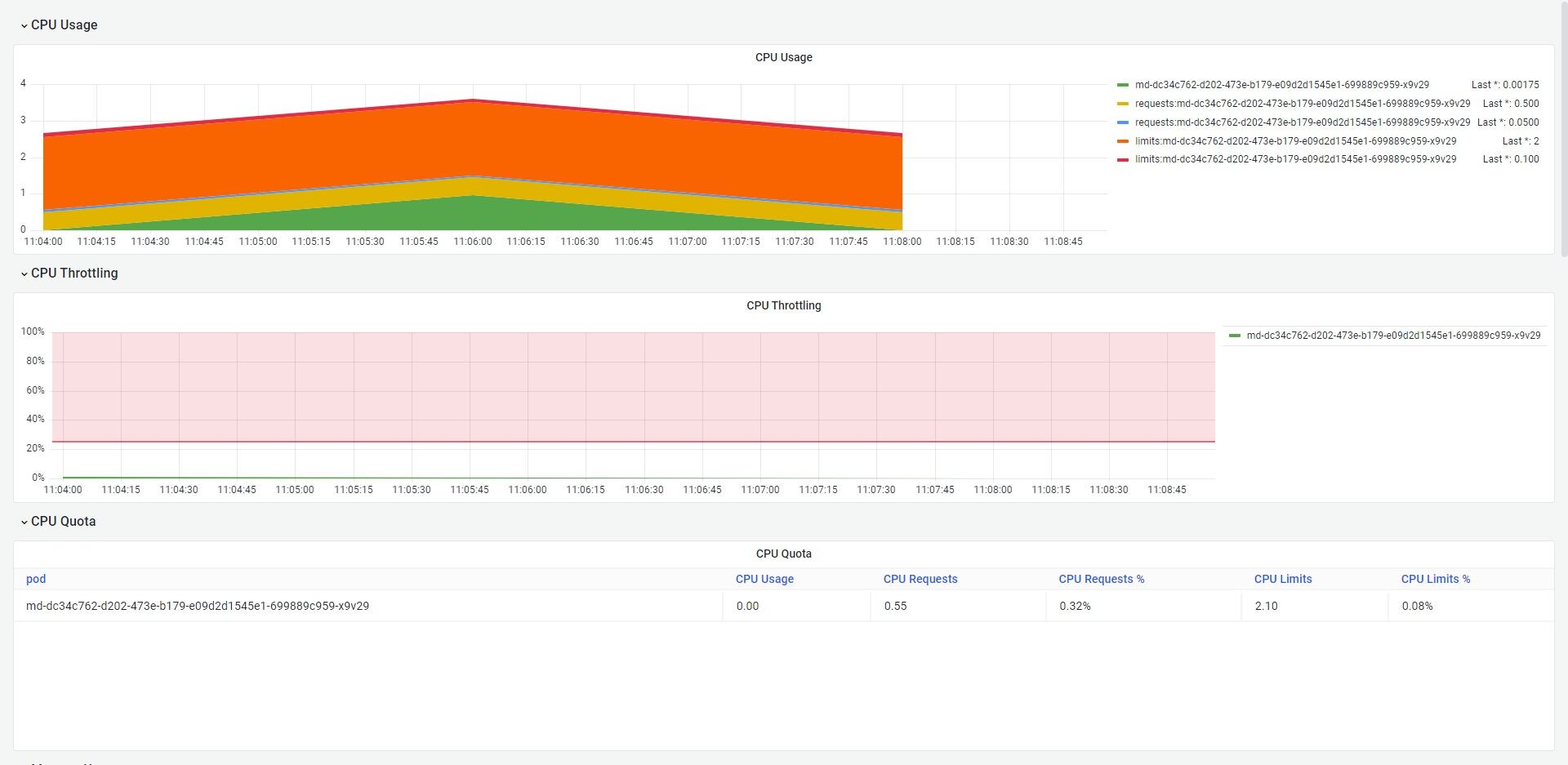Sort the table by pod column
1568x765 pixels.
36,579
